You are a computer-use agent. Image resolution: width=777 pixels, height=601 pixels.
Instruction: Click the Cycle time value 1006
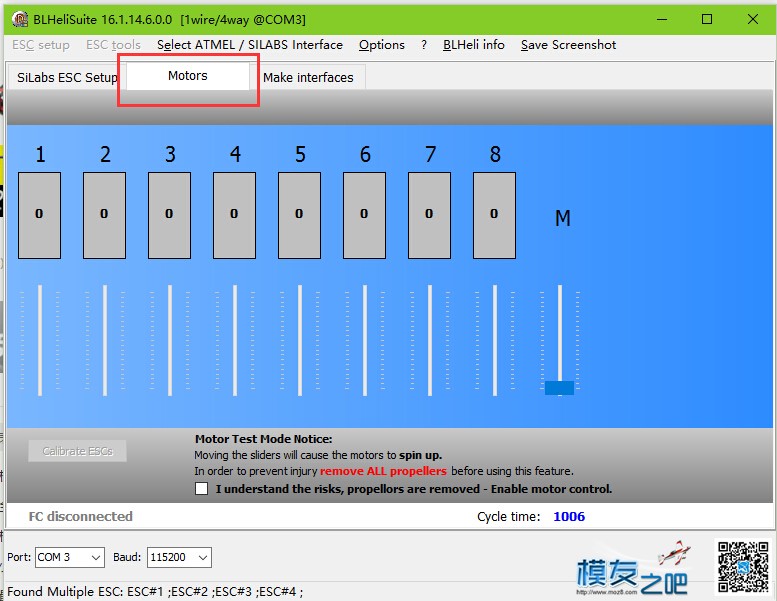coord(569,517)
